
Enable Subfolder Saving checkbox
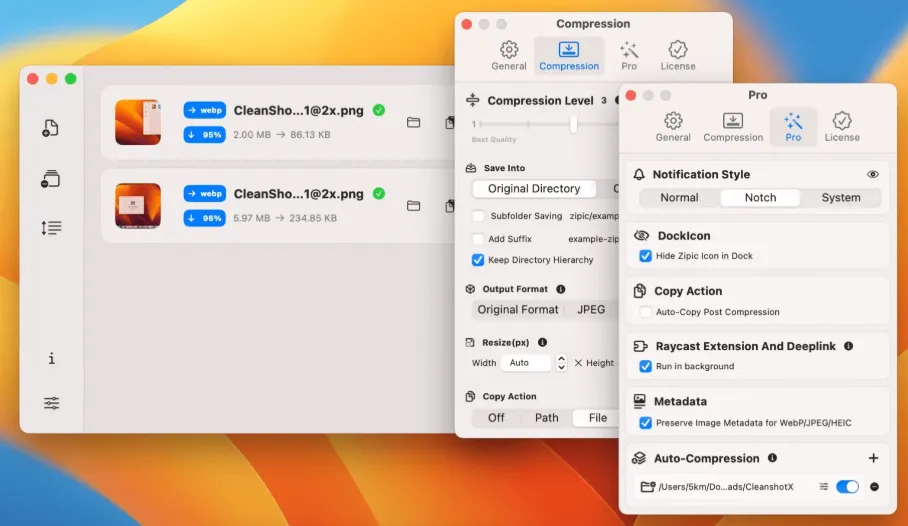(478, 216)
